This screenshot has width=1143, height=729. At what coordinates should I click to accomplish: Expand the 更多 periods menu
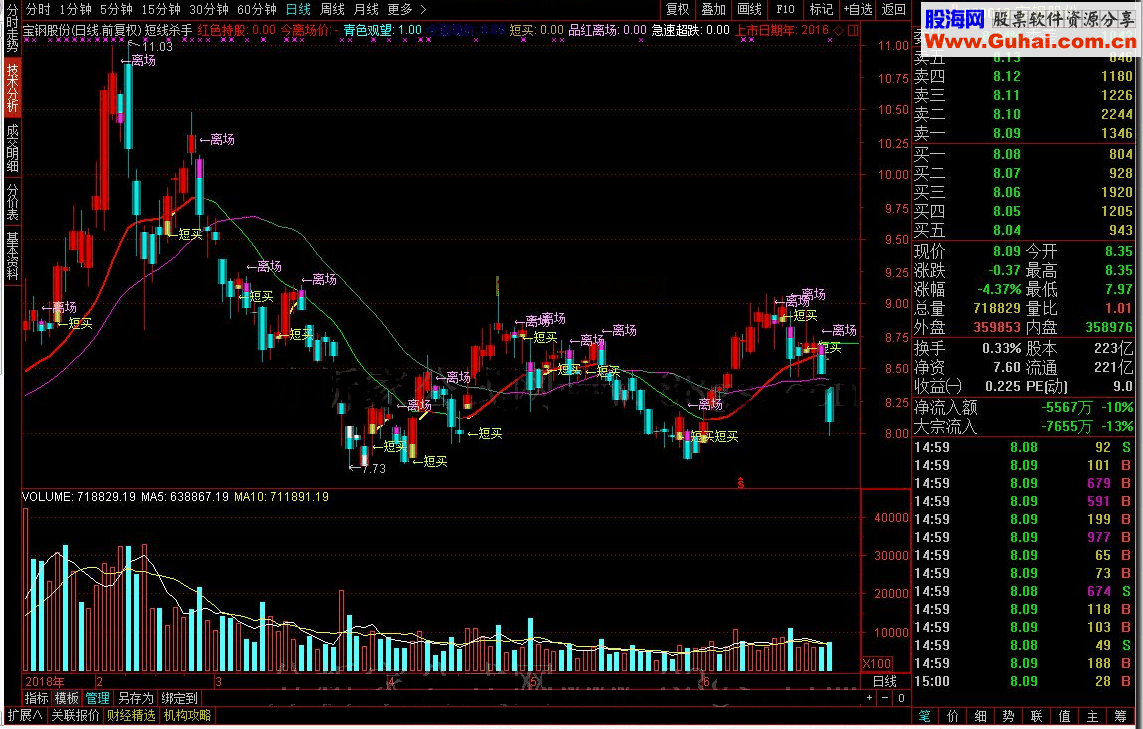pos(406,9)
